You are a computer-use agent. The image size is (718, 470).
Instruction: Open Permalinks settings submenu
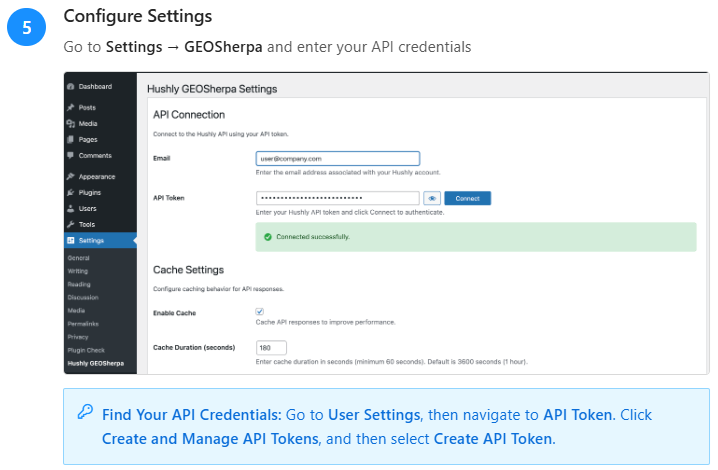[83, 324]
